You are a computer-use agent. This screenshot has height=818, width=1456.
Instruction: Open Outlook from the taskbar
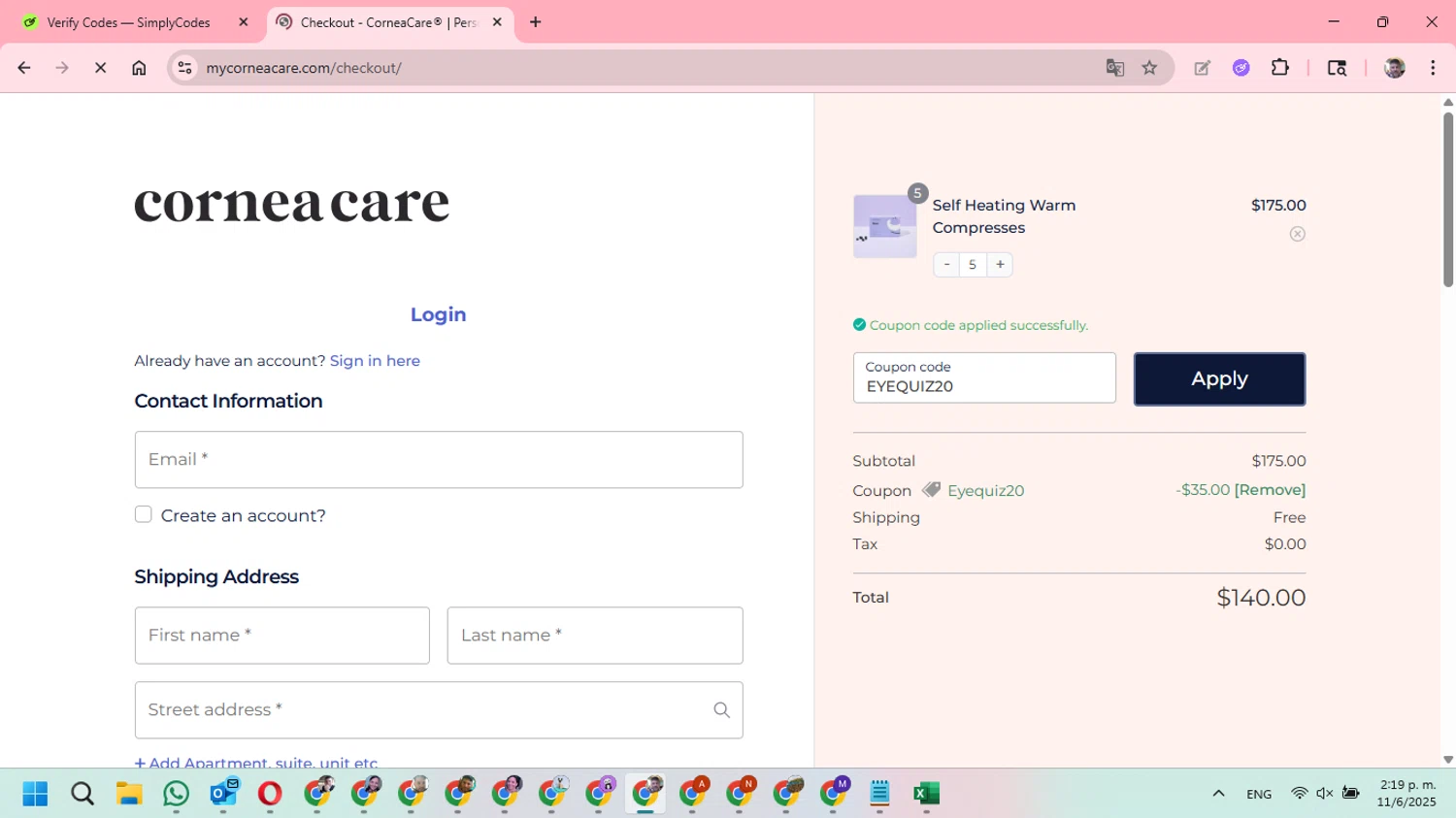(x=223, y=793)
